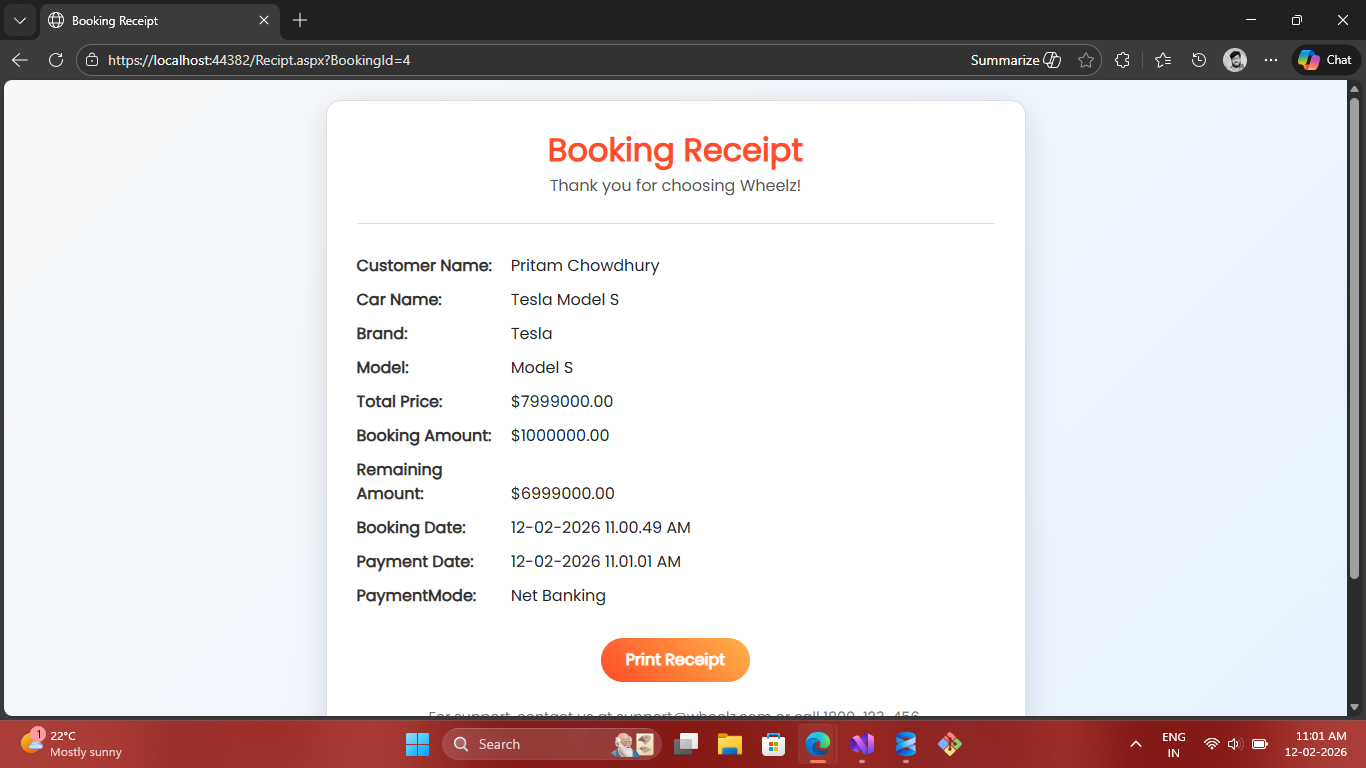Click the Print Receipt button

tap(675, 660)
